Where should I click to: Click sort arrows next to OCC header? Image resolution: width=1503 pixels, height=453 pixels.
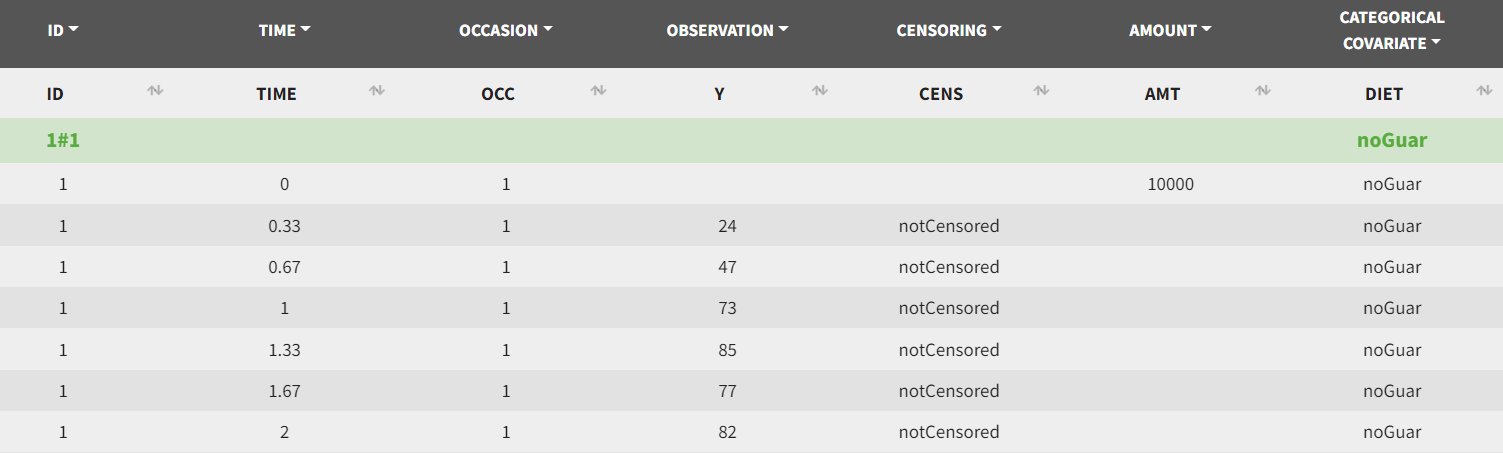pos(598,91)
